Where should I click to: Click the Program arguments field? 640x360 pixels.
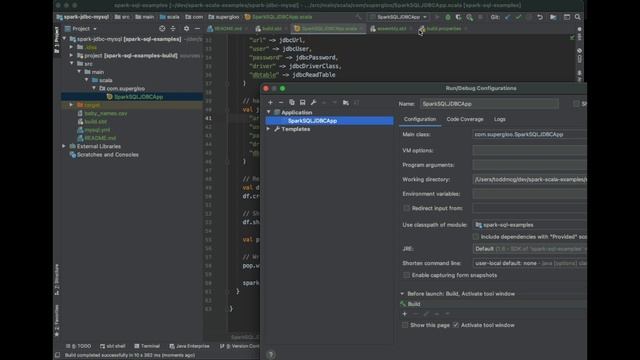[530, 165]
